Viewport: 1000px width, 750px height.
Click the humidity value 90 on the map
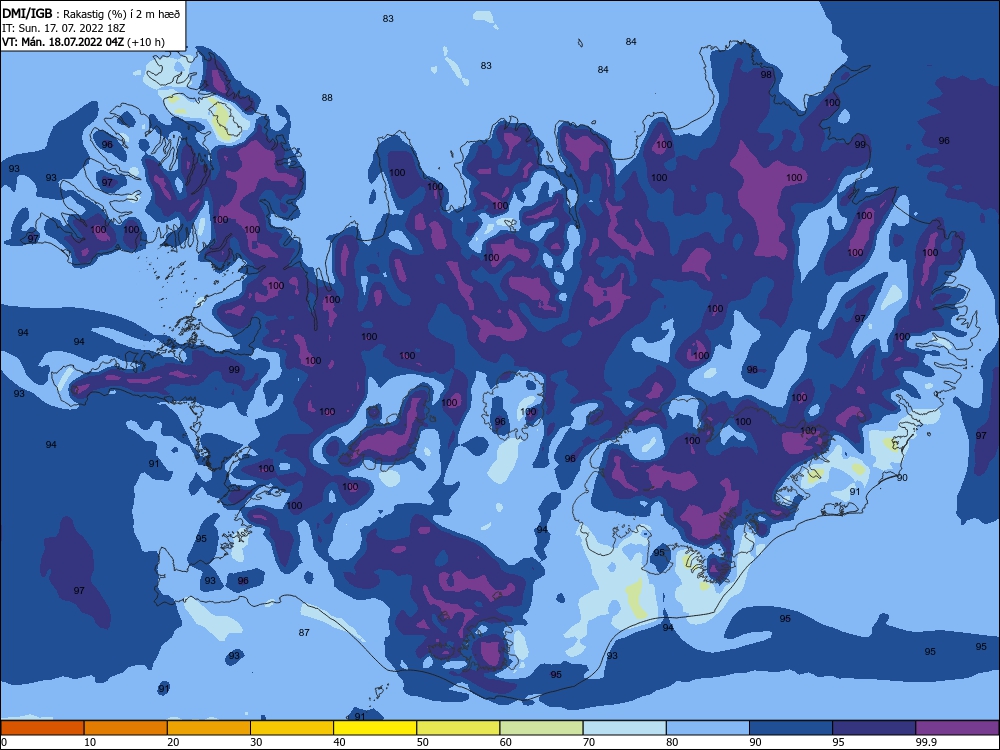click(x=902, y=478)
